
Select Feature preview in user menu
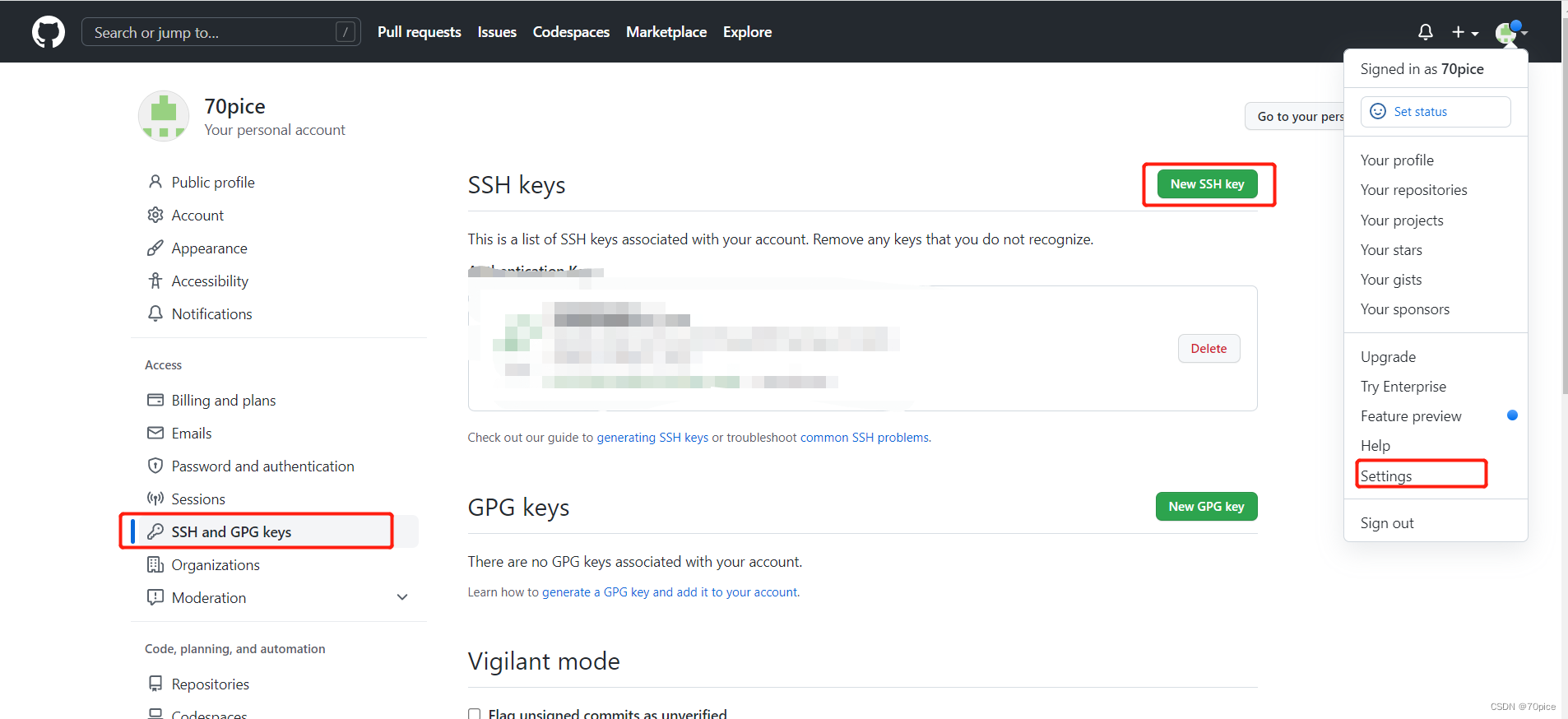click(1411, 416)
